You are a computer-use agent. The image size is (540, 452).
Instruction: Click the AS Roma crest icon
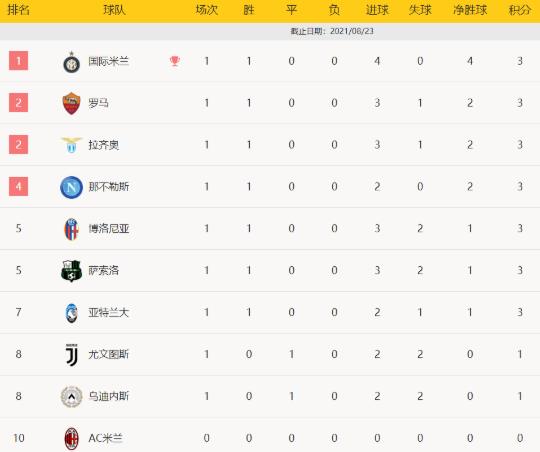72,103
